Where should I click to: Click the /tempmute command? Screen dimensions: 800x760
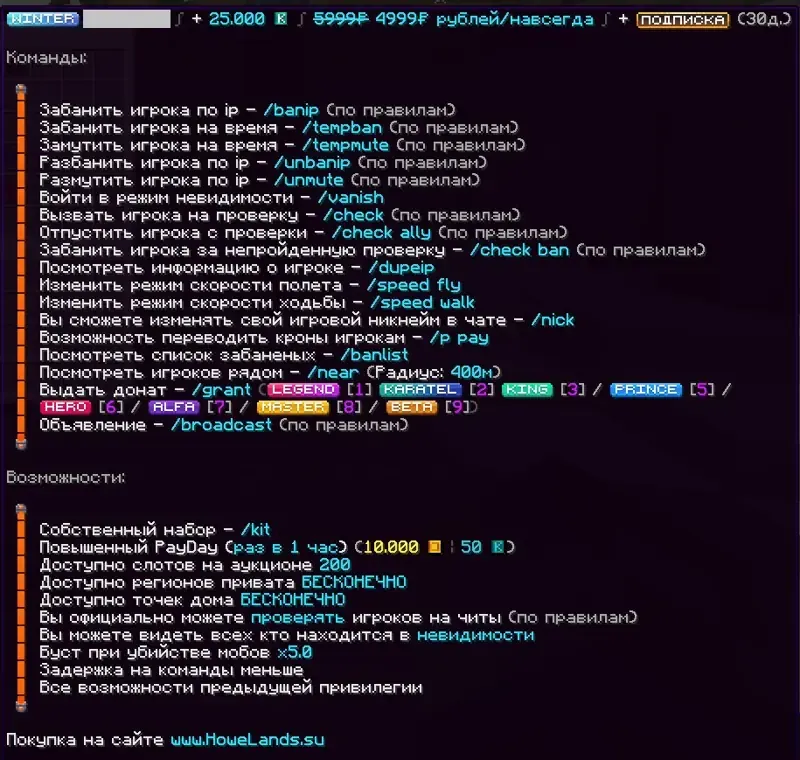pos(345,145)
